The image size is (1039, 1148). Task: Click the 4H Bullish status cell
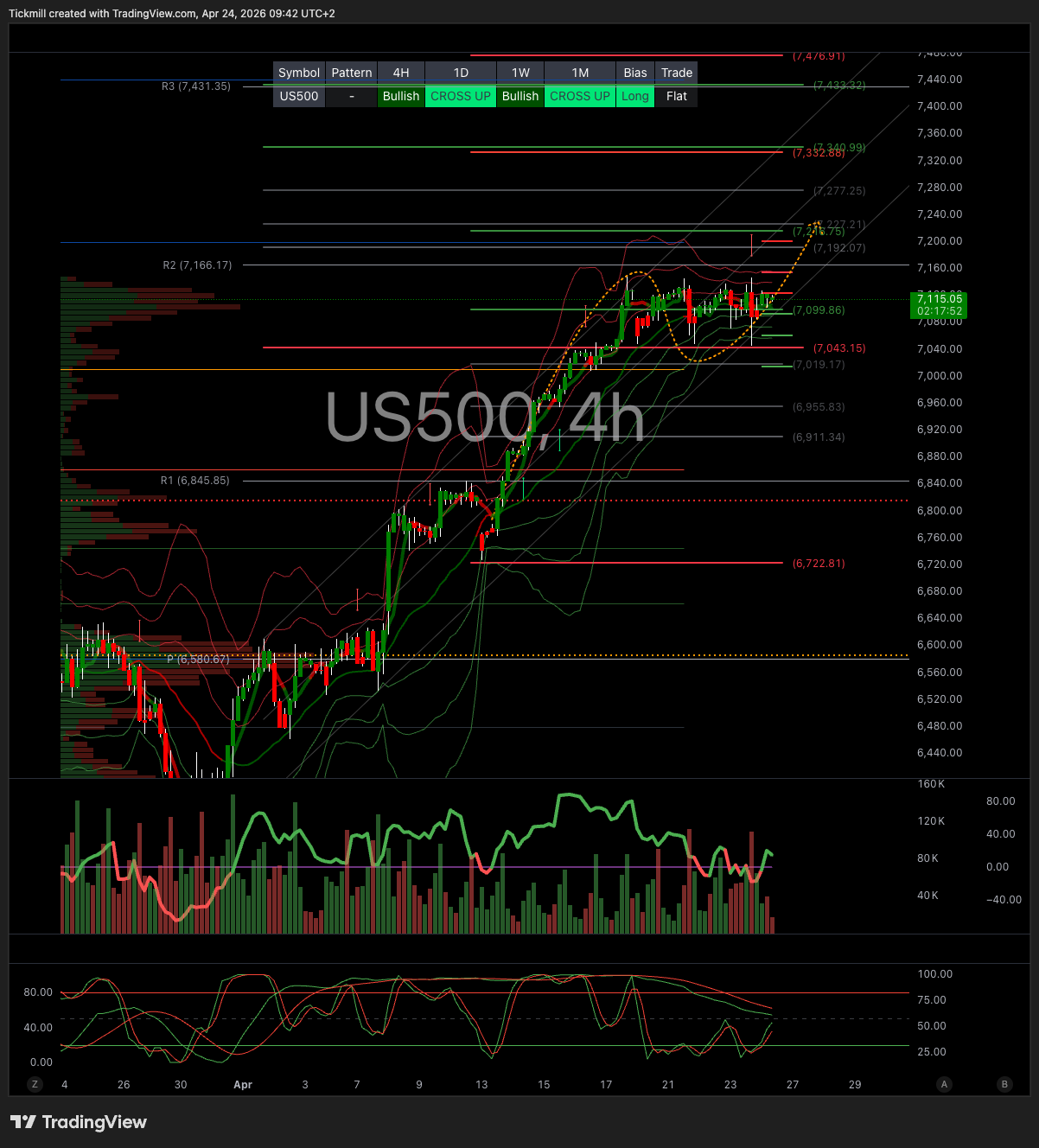click(x=401, y=96)
